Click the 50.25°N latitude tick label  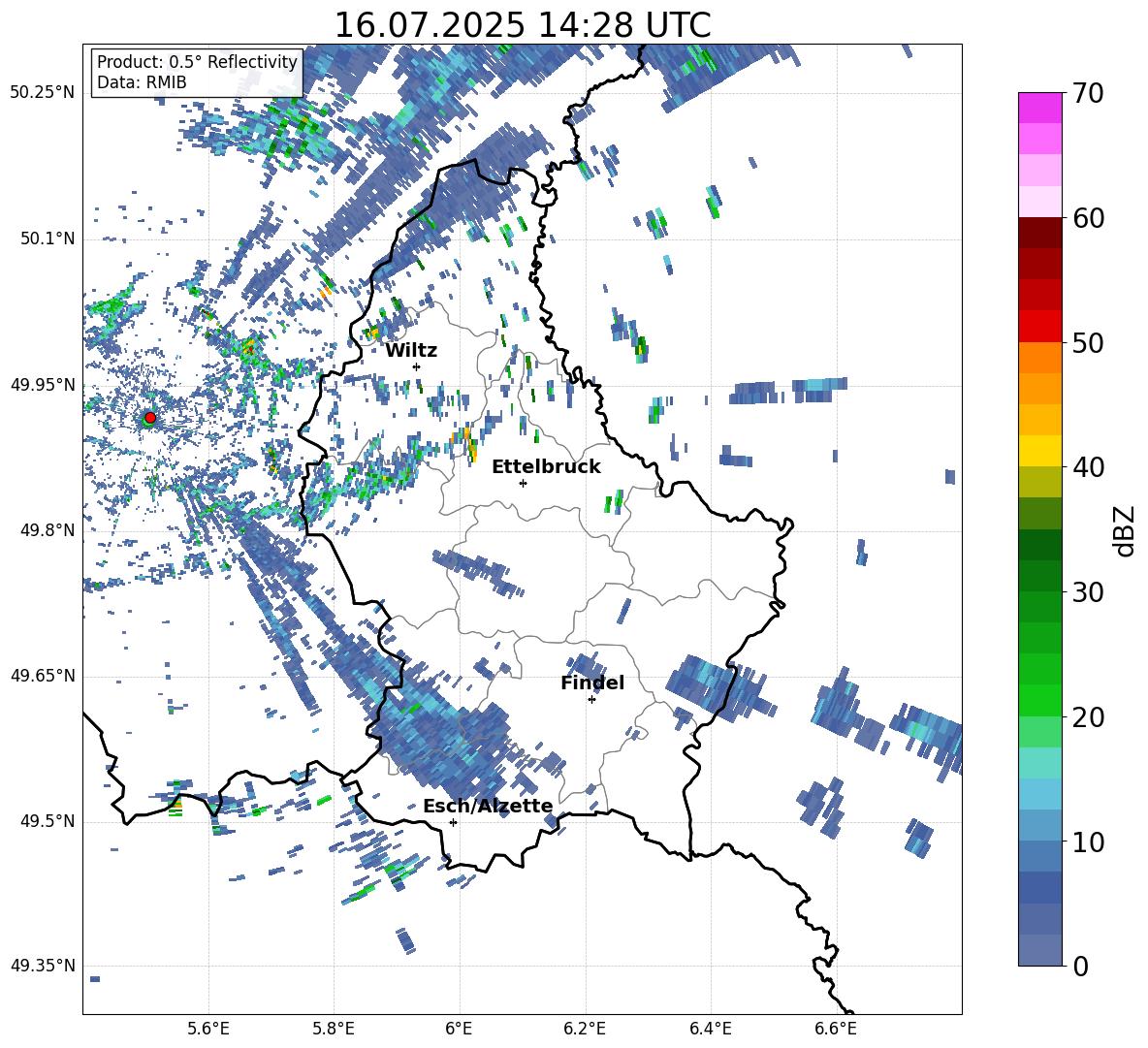[43, 93]
